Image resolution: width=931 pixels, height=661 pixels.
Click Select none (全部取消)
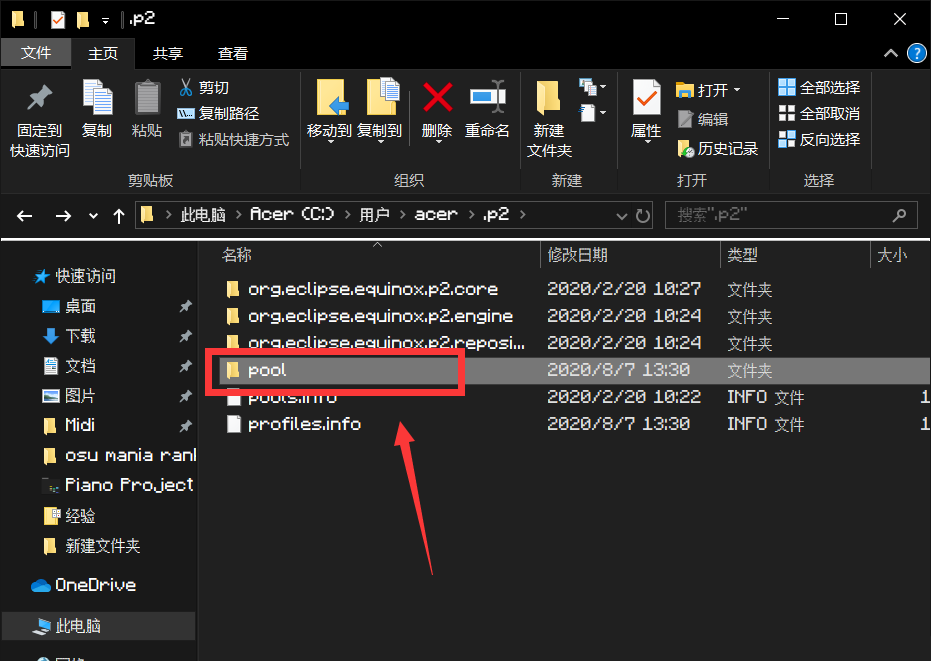(819, 113)
